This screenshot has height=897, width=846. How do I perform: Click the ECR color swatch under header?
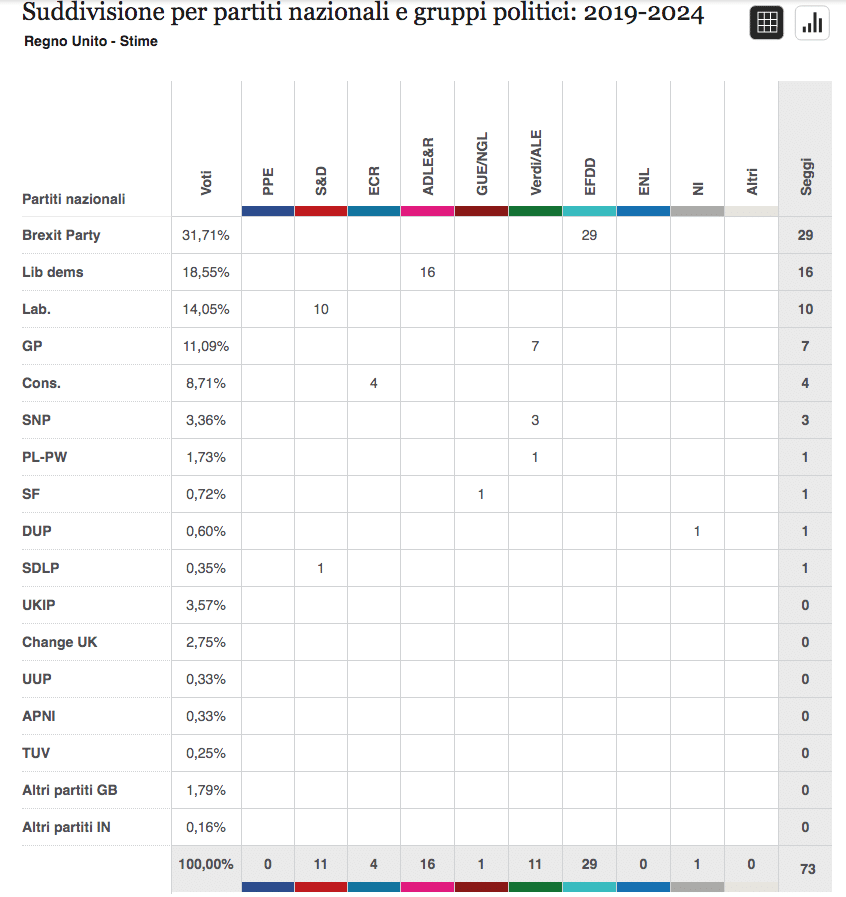(374, 211)
